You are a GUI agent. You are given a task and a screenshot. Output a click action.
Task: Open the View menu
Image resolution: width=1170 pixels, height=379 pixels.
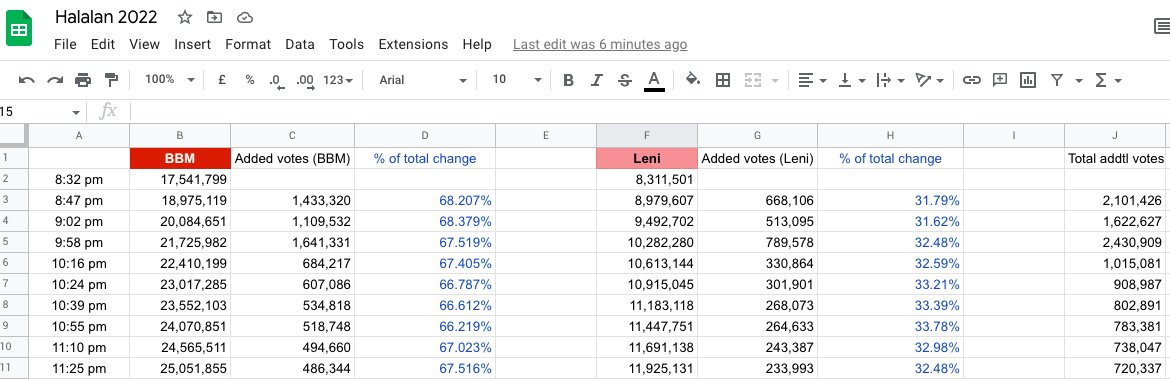pos(144,44)
